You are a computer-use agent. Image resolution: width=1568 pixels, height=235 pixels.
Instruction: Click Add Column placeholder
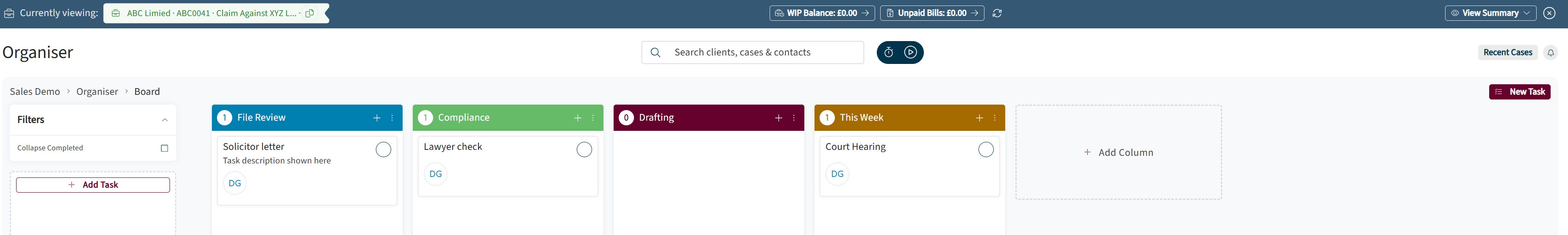coord(1119,152)
